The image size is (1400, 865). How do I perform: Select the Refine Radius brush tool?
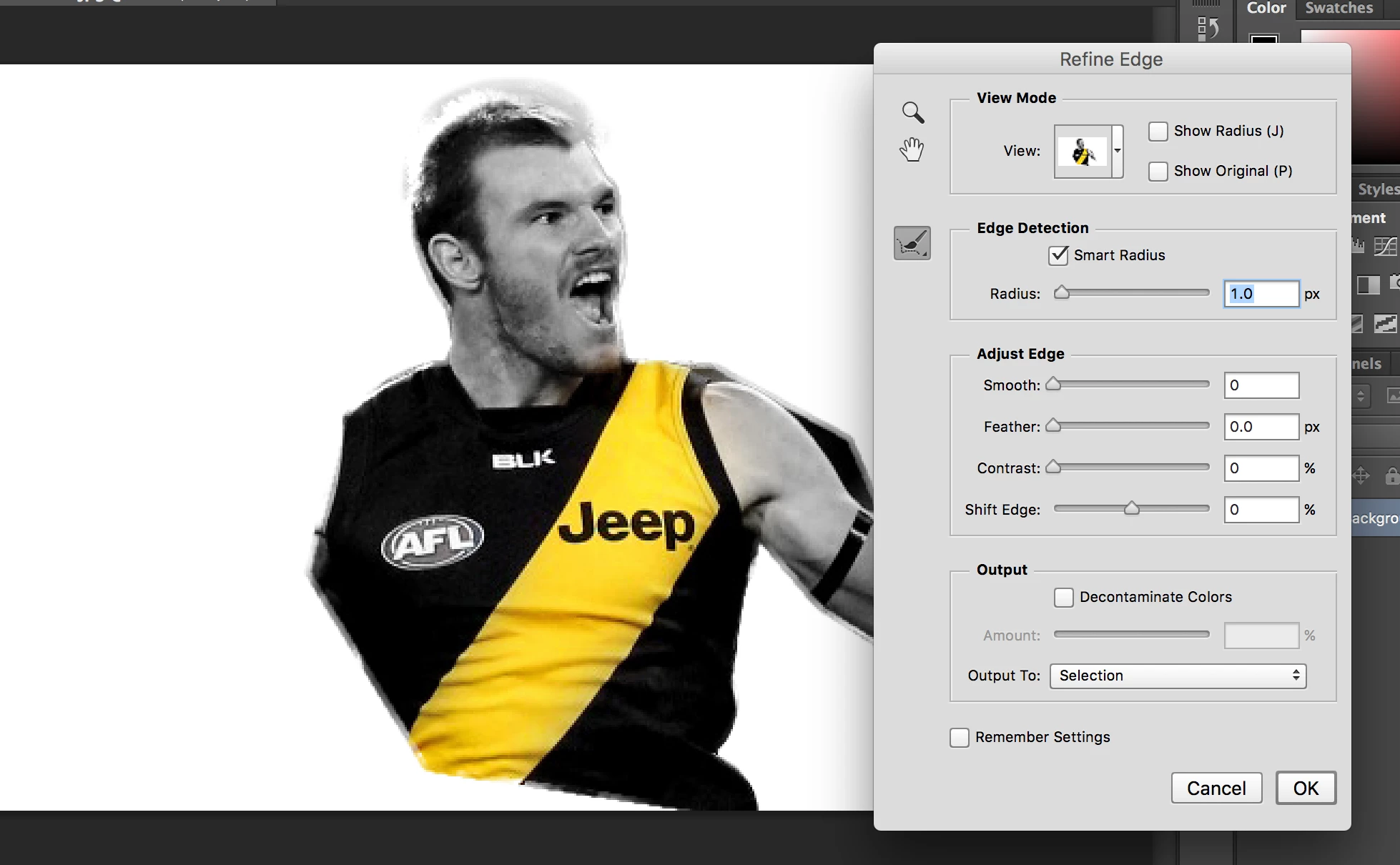(912, 243)
